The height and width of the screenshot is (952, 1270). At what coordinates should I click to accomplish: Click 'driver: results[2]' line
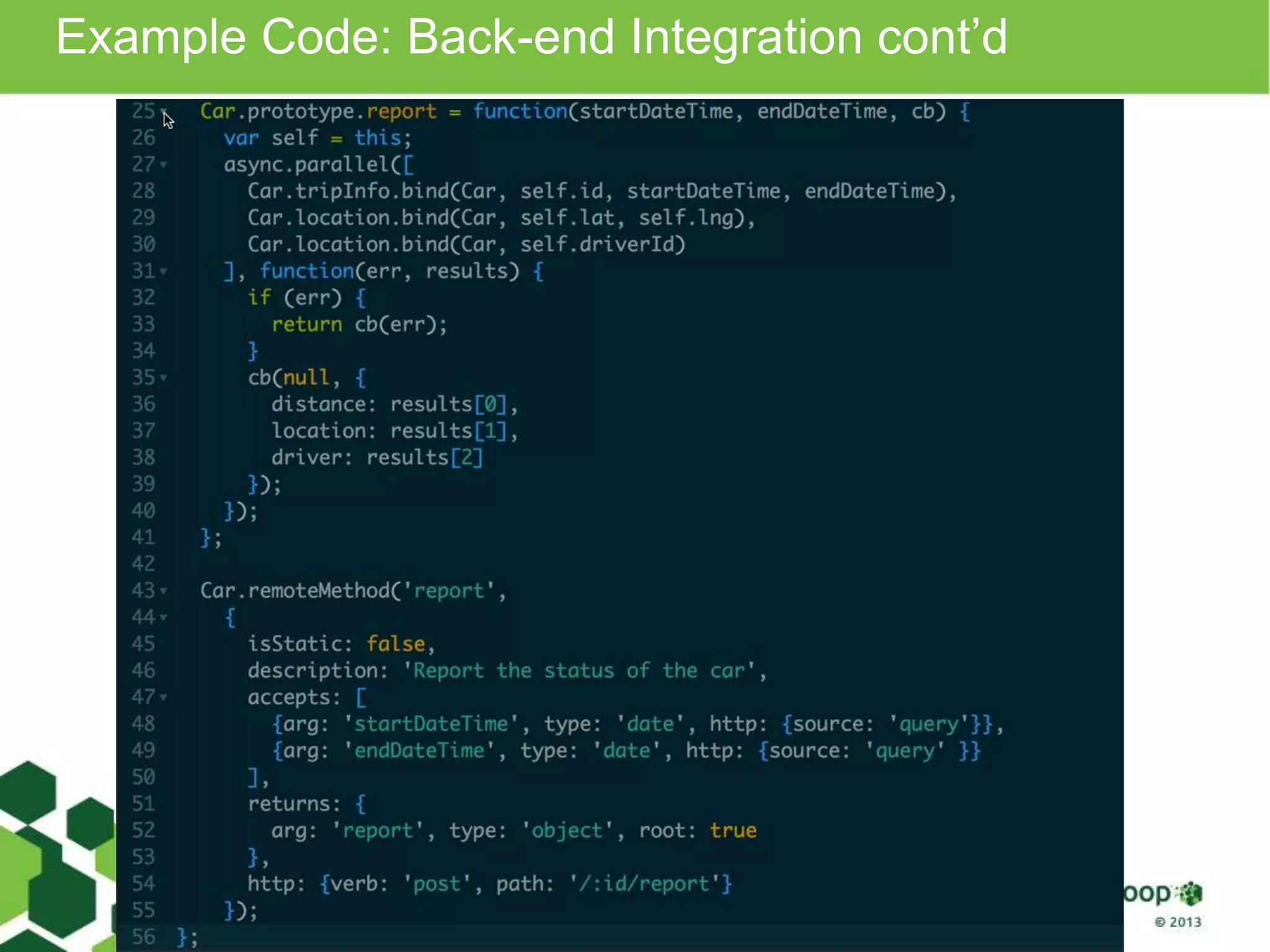(x=377, y=457)
